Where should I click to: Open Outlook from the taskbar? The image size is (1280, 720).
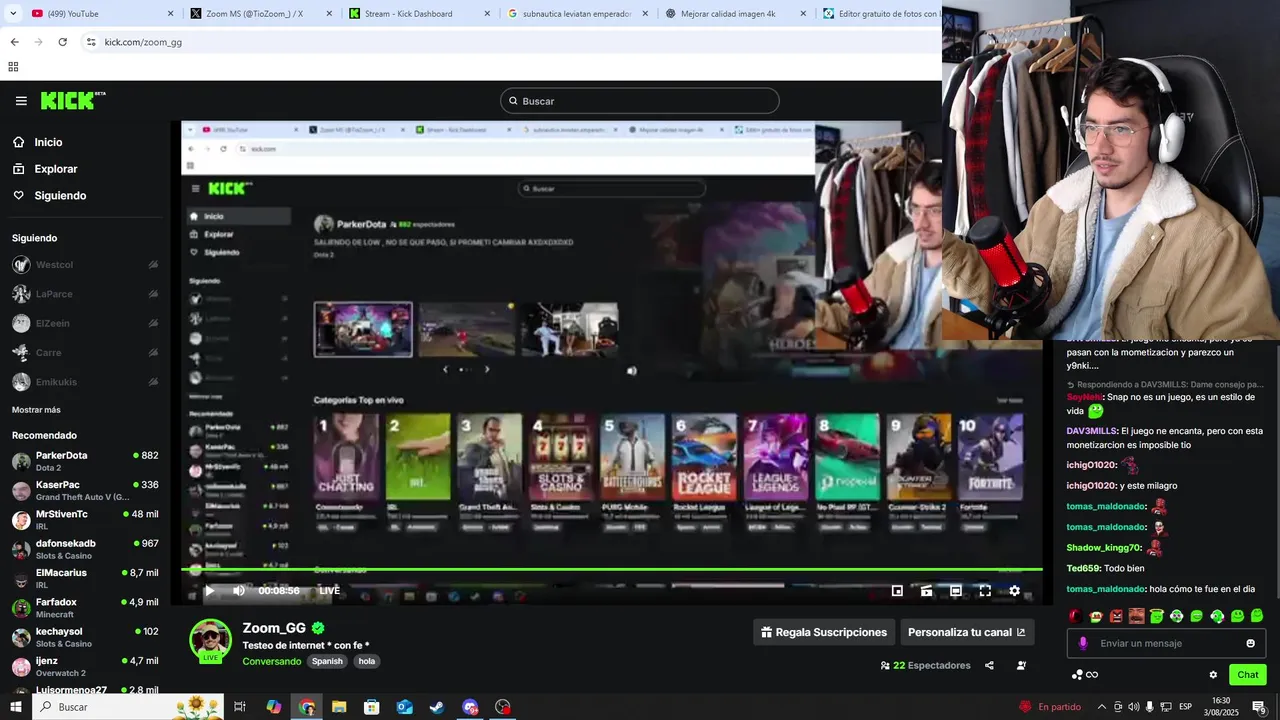pyautogui.click(x=404, y=707)
